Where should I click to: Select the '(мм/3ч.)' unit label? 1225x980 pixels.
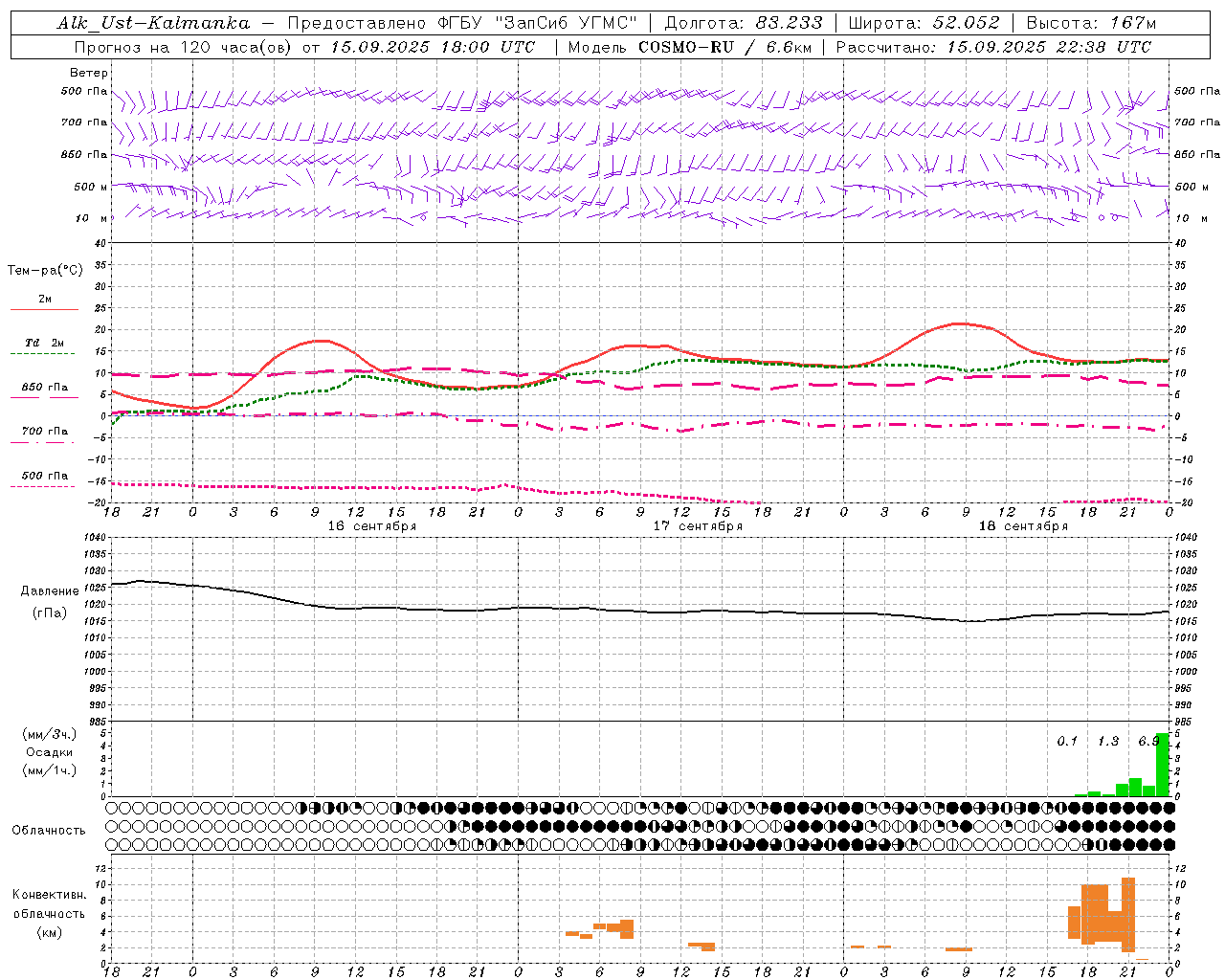click(x=50, y=734)
